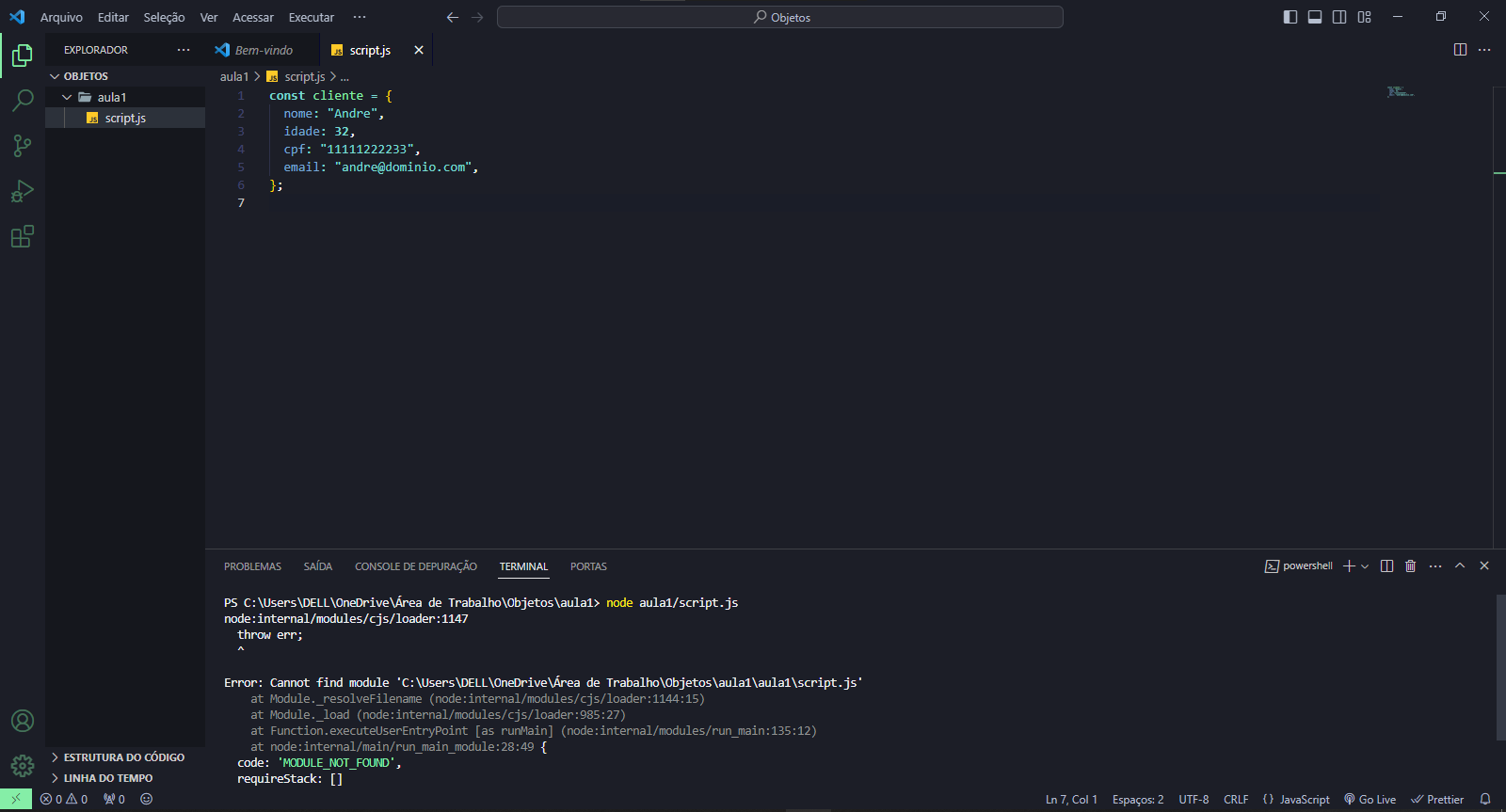1506x812 pixels.
Task: Open the feedback smiley in status bar
Action: [146, 799]
